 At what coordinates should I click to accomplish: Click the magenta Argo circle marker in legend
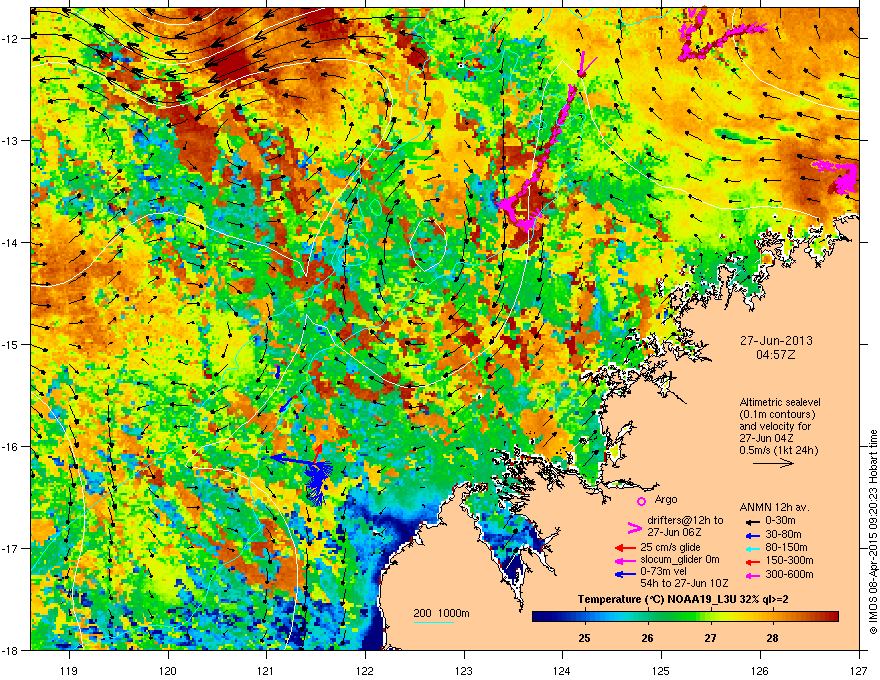pyautogui.click(x=641, y=501)
